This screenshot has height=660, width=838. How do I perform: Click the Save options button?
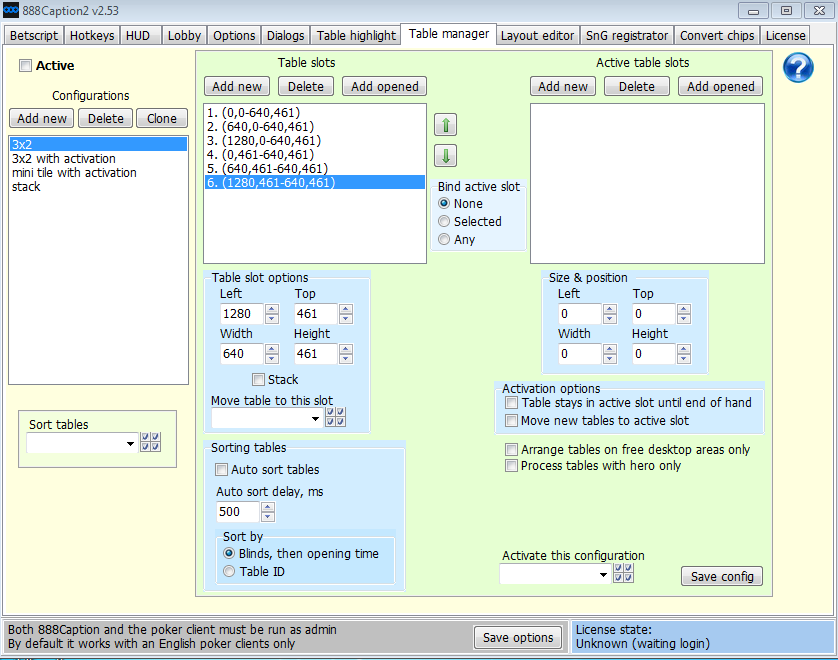(x=518, y=637)
